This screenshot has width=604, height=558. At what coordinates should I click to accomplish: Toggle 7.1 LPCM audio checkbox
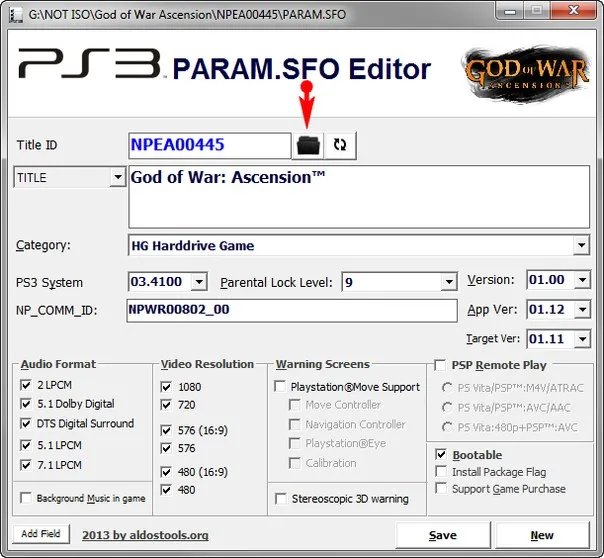pyautogui.click(x=26, y=465)
